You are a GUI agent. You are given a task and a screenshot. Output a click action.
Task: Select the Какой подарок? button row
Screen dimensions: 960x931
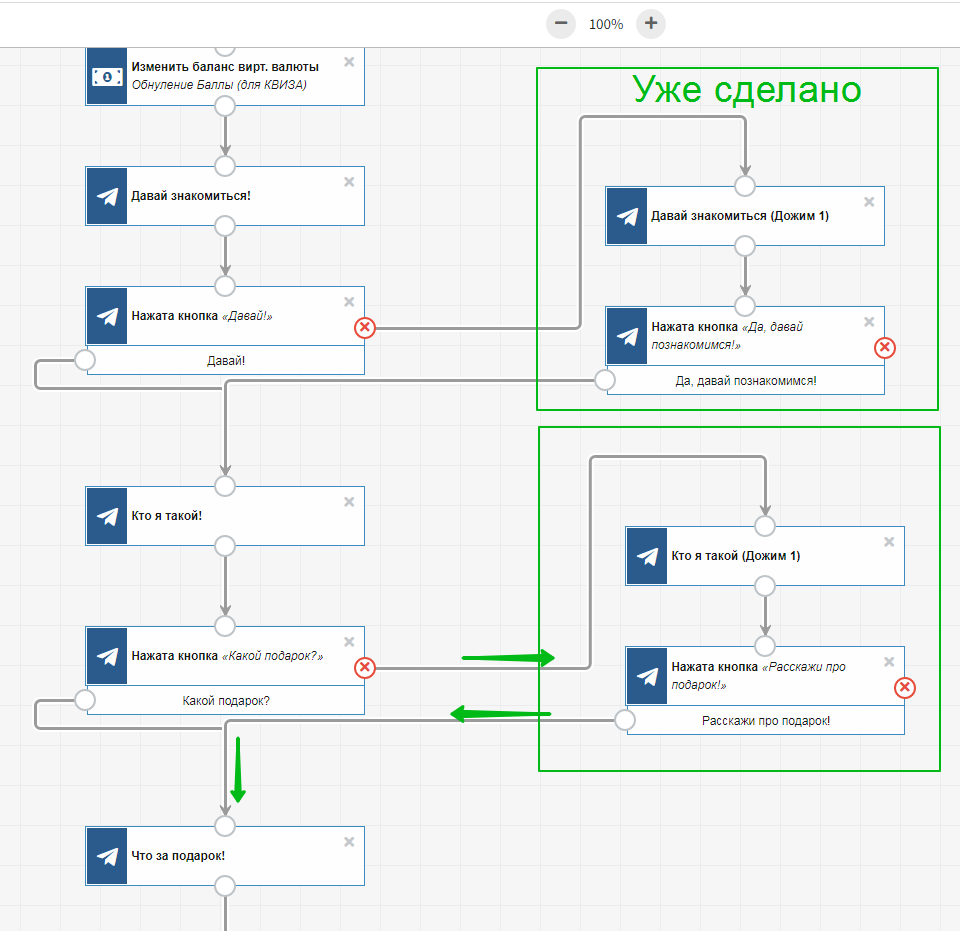tap(226, 700)
